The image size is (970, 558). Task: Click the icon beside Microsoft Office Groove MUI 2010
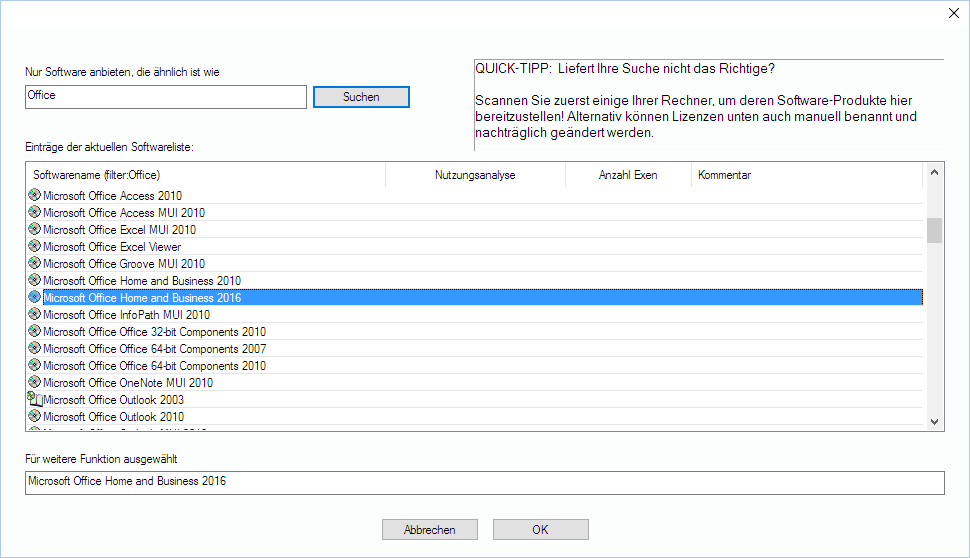[35, 263]
